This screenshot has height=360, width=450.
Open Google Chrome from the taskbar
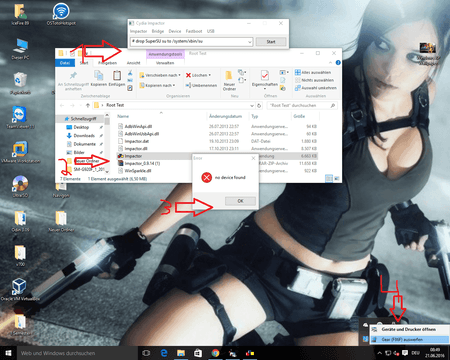215,353
